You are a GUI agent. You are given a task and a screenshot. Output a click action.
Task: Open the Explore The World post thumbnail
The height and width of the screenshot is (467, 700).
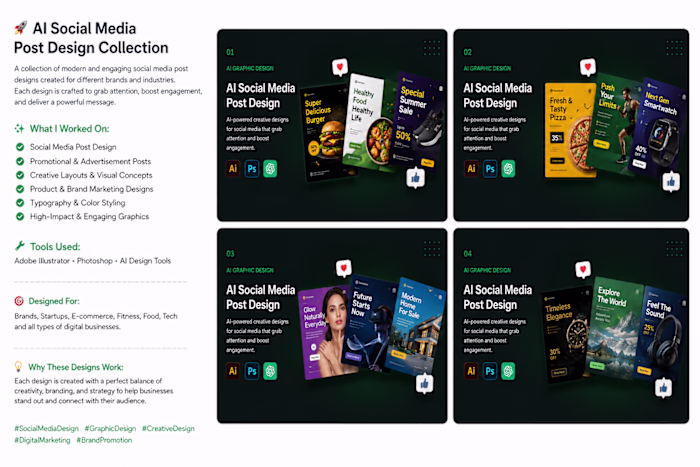coord(615,328)
